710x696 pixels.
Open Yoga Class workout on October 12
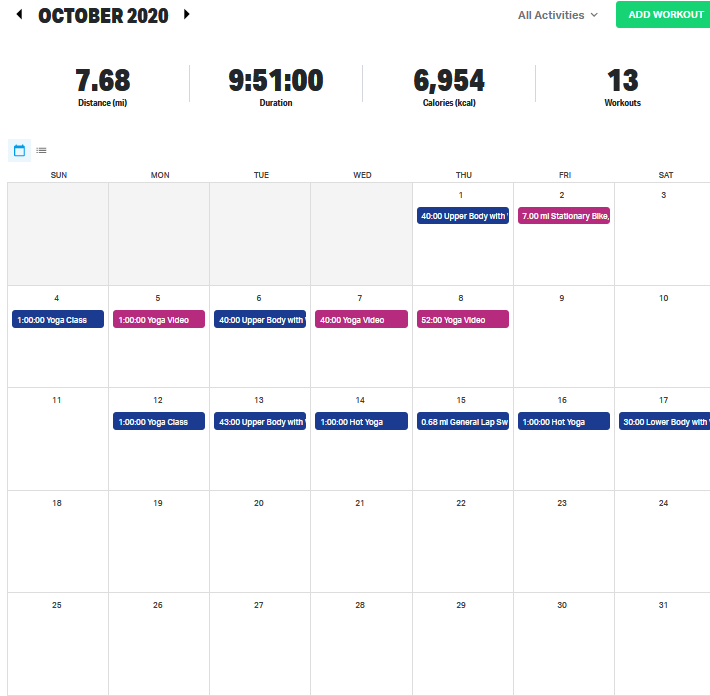[x=159, y=422]
